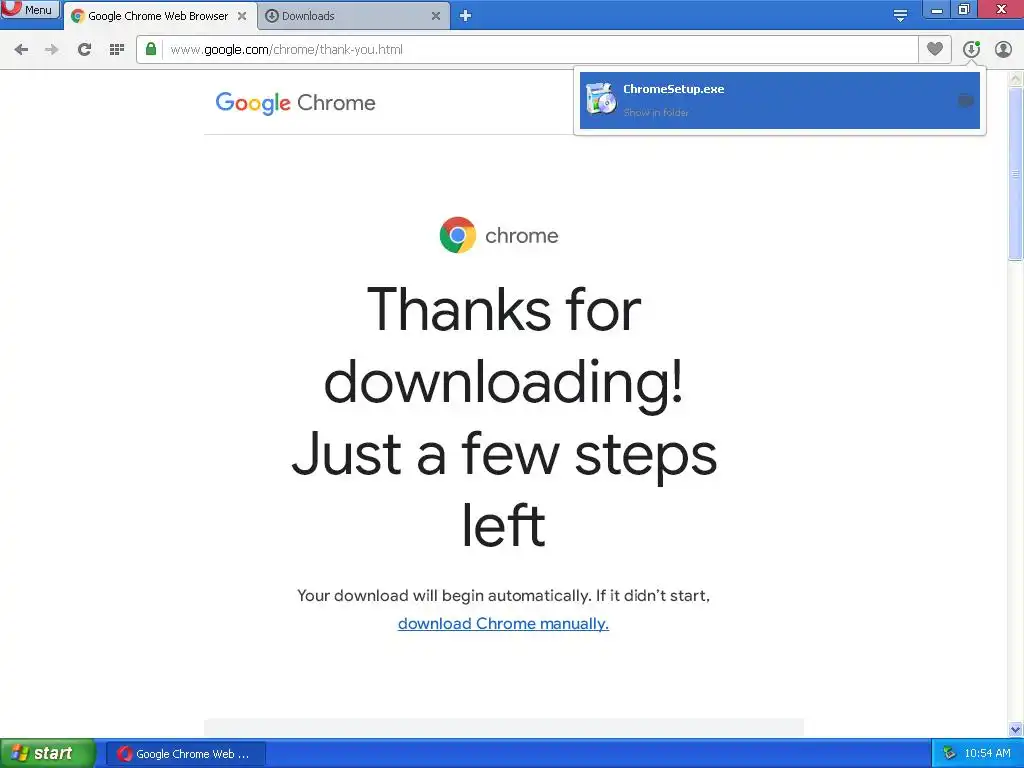Viewport: 1024px width, 768px height.
Task: Click the vertical scrollbar thumb
Action: [x=1015, y=174]
